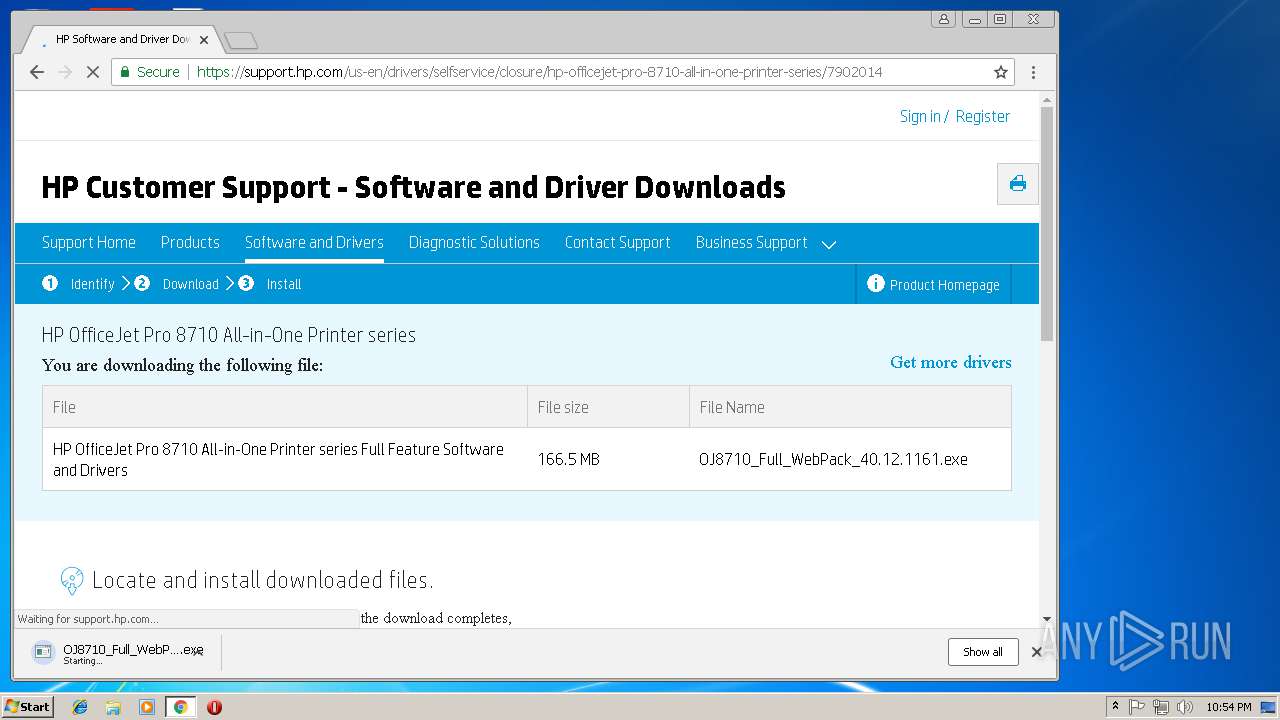
Task: Click the Action Center flag tray icon
Action: [x=1137, y=707]
